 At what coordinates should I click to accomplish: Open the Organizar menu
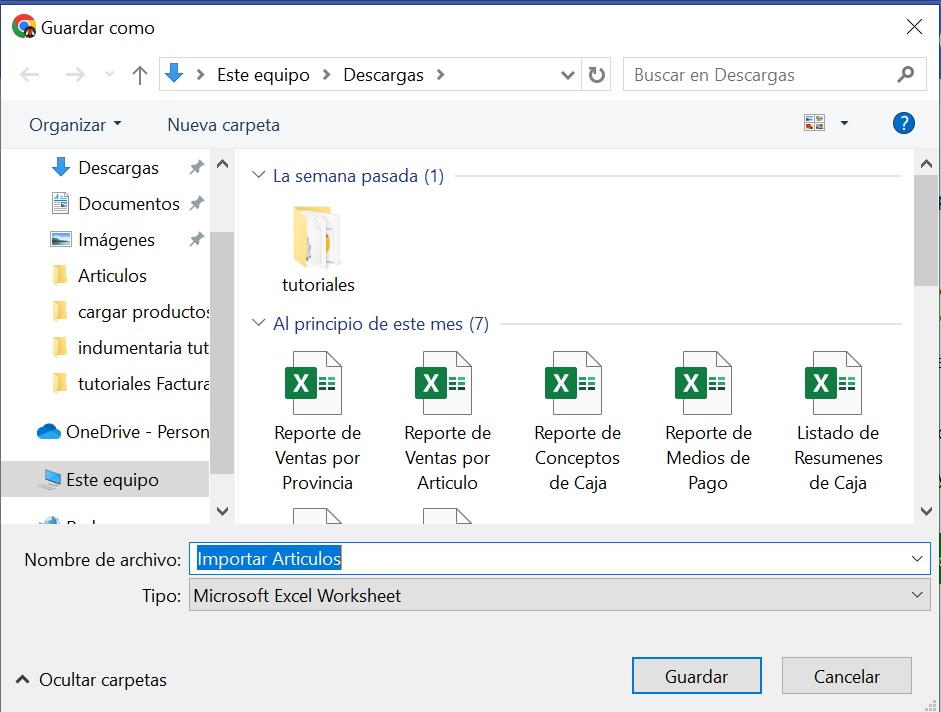tap(75, 125)
